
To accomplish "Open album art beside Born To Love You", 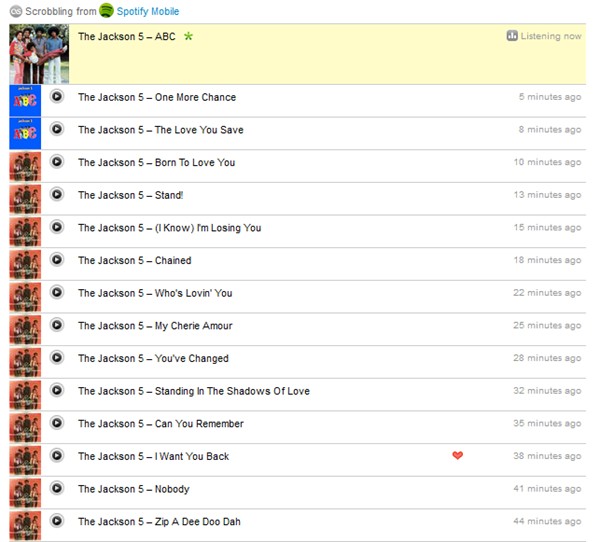I will (x=25, y=166).
